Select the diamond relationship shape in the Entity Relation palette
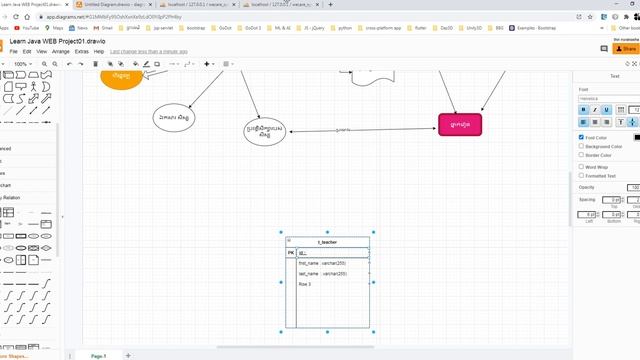 [x=46, y=248]
